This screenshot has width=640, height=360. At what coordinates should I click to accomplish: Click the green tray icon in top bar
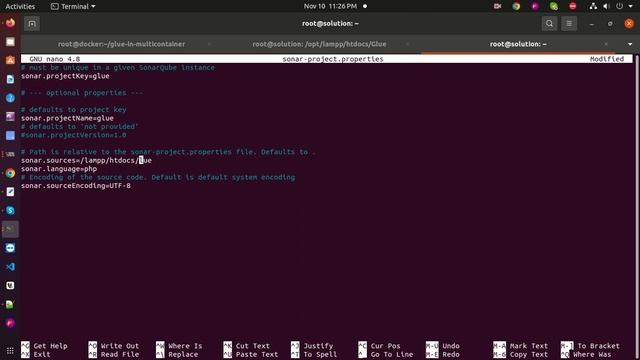pos(554,6)
